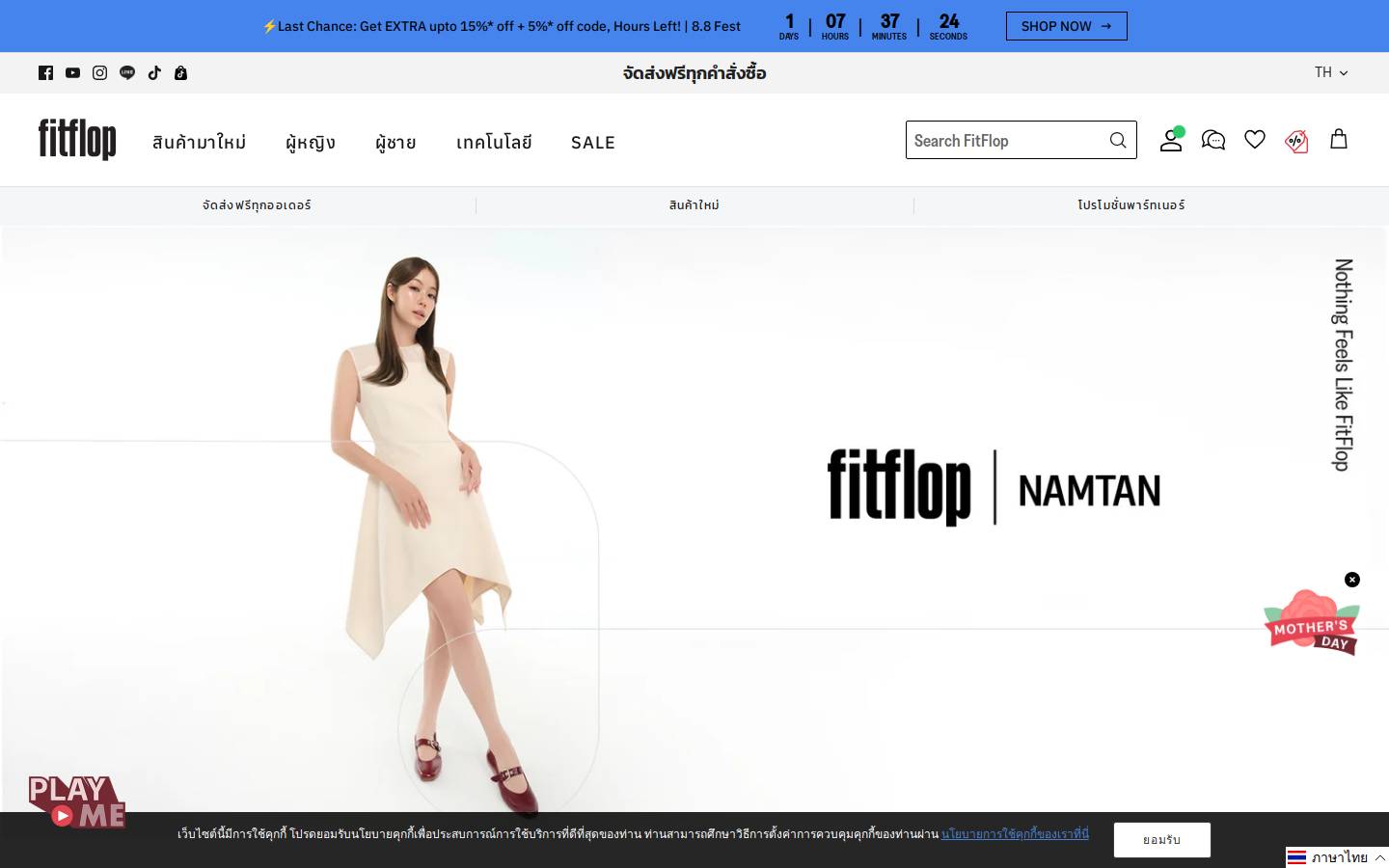Open the นโยบายการใช้คุกกี้ของเราที่นี่ policy link

click(1015, 833)
